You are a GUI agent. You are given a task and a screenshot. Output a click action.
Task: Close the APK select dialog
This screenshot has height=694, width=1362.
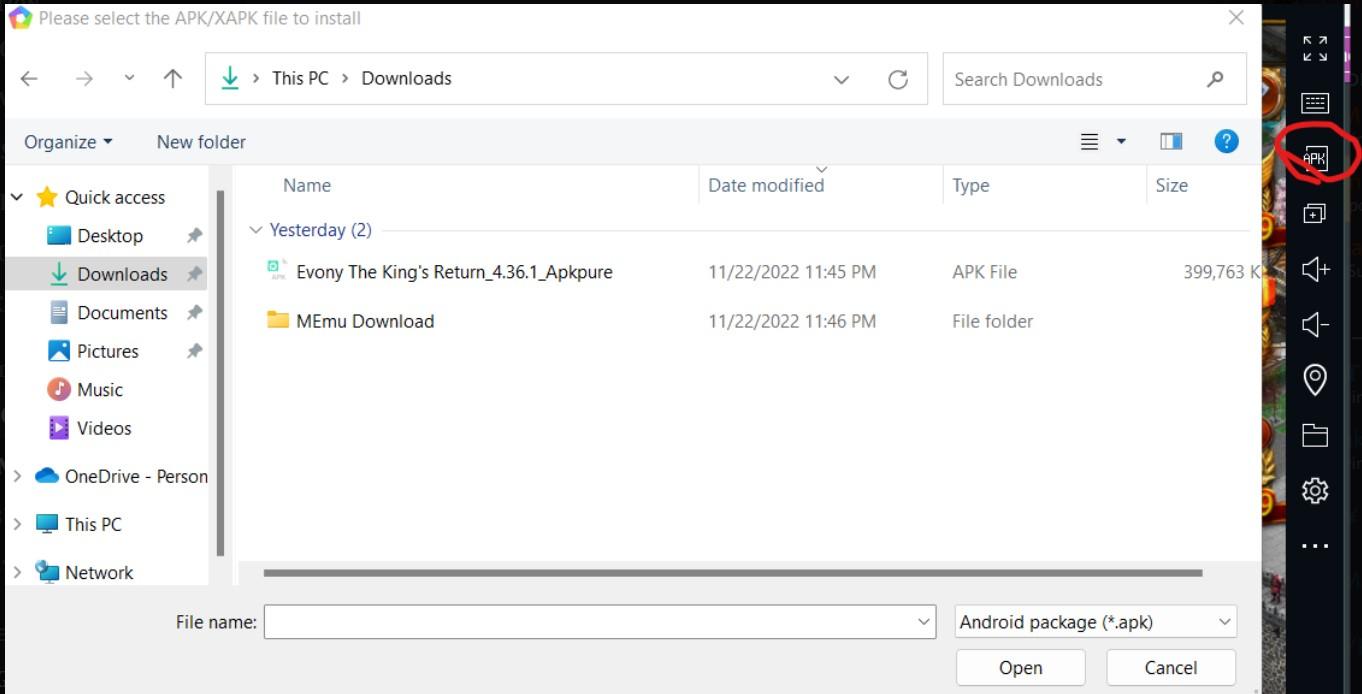click(x=1236, y=18)
